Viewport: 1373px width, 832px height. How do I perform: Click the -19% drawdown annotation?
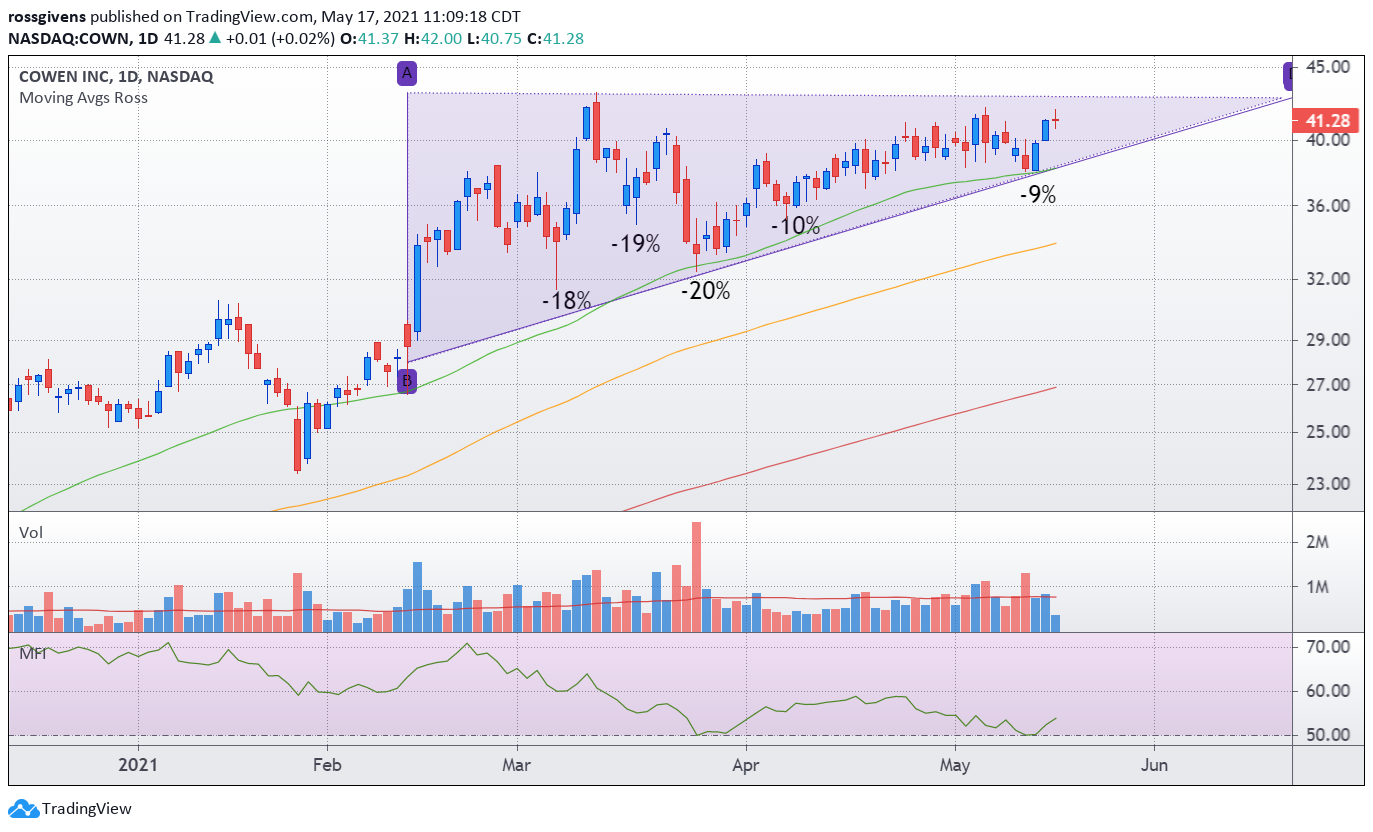coord(636,243)
